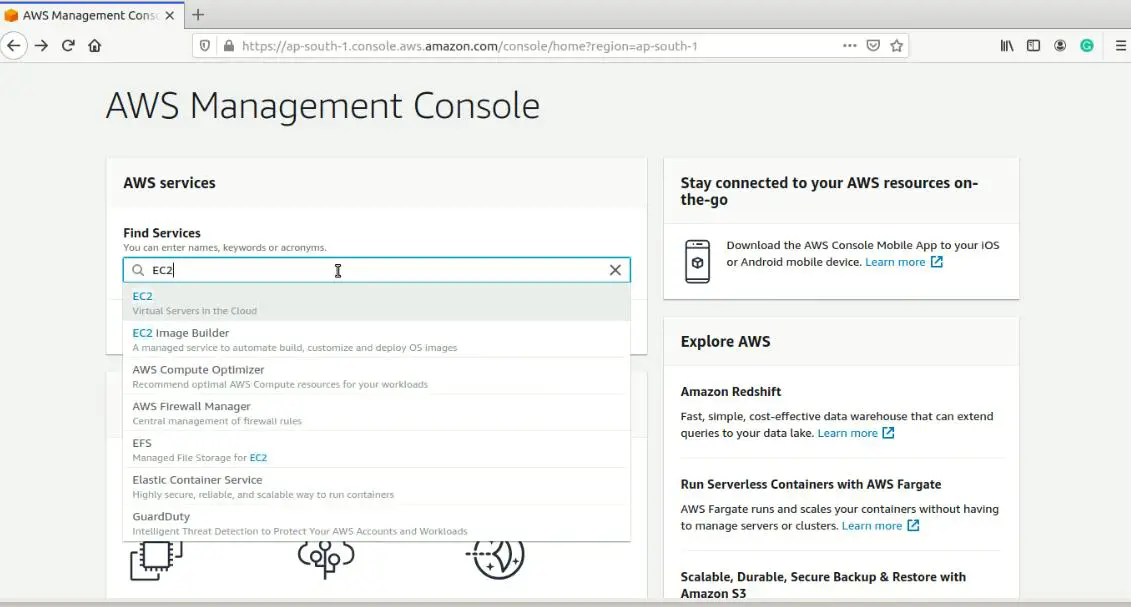Open the page actions ellipsis menu
Screen dimensions: 1131x607
click(849, 45)
